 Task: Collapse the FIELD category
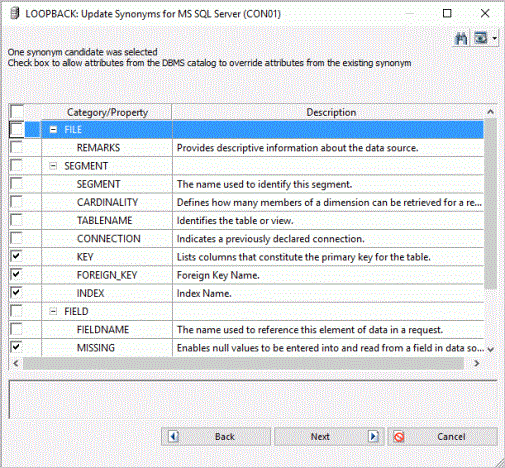53,311
